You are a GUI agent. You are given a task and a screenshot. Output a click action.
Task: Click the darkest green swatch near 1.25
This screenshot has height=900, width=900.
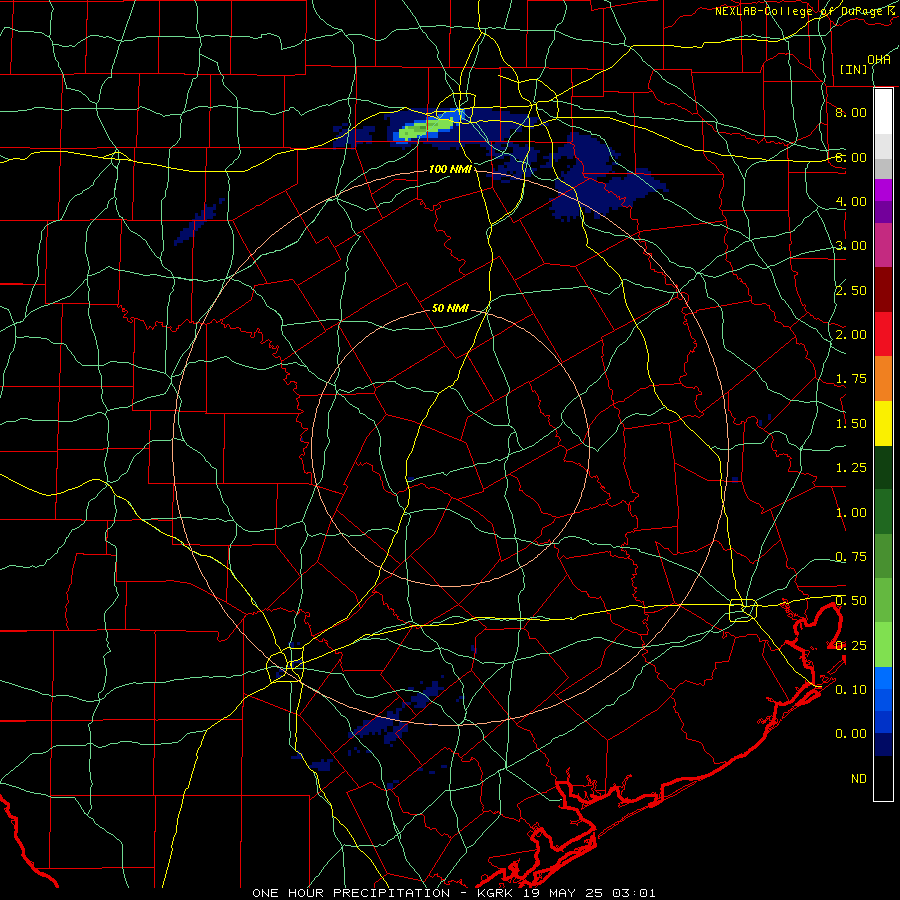(883, 467)
